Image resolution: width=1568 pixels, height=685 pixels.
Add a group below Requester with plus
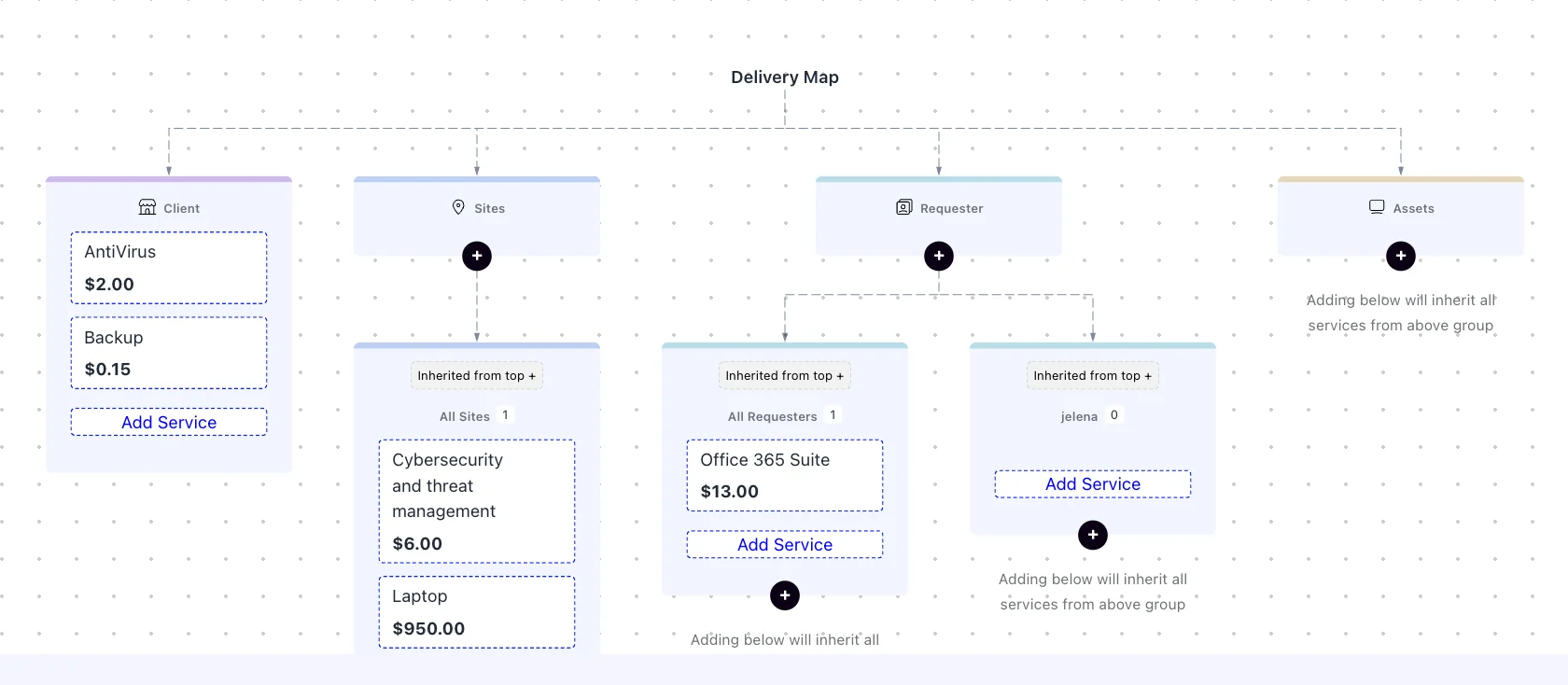tap(939, 256)
